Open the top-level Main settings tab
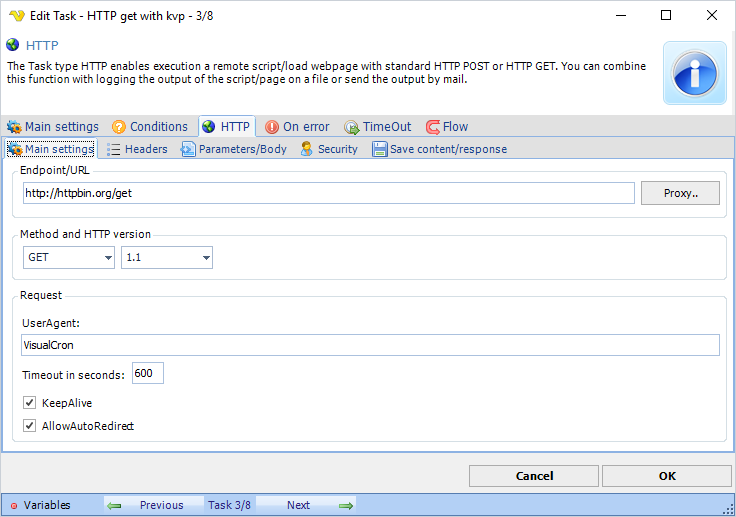736x517 pixels. [53, 127]
